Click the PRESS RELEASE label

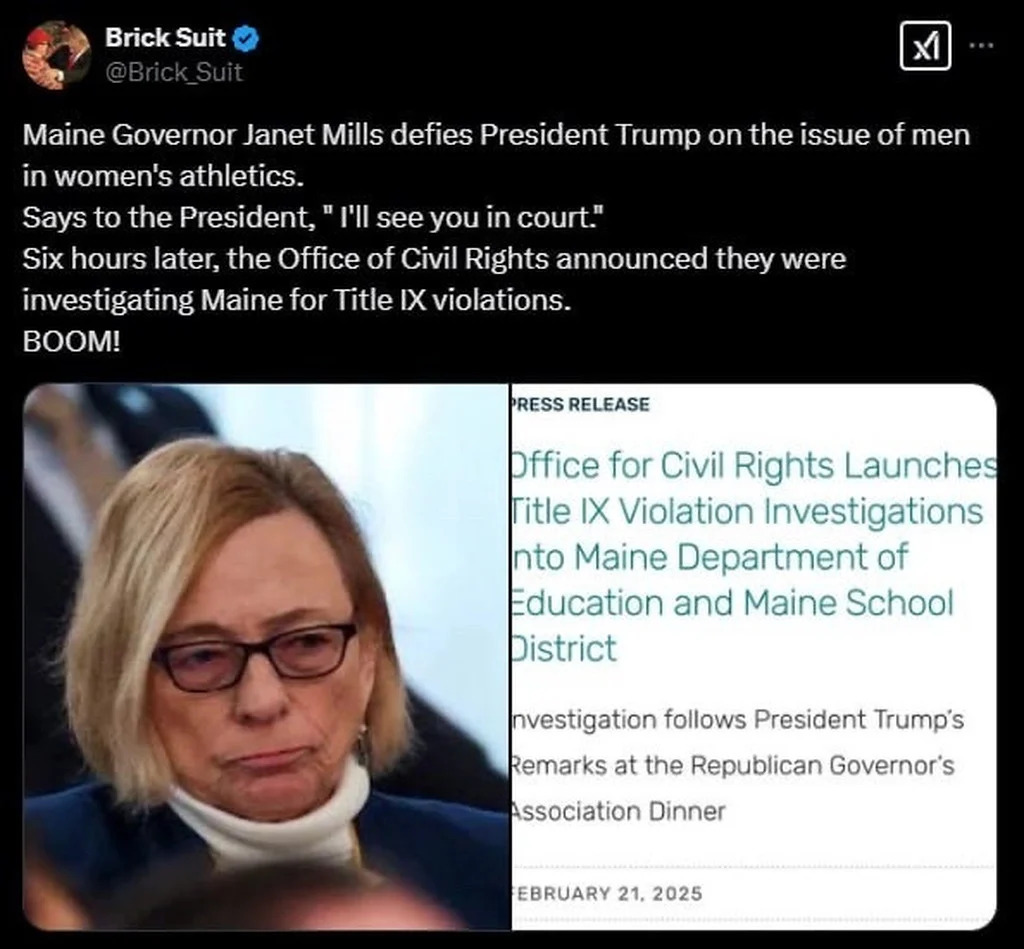point(580,404)
